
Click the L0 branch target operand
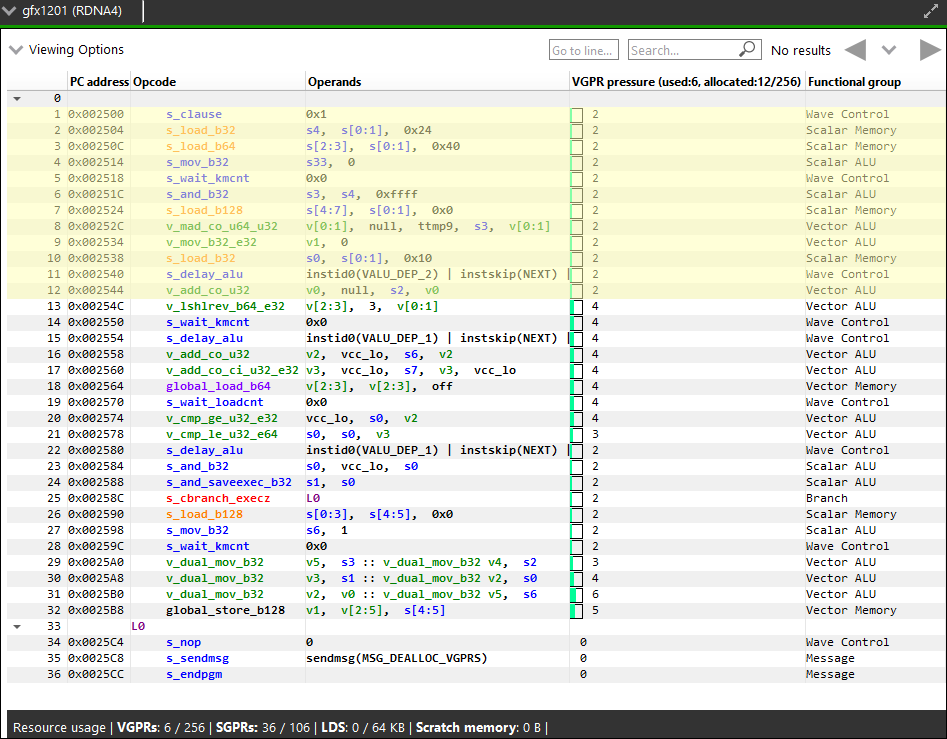click(312, 498)
